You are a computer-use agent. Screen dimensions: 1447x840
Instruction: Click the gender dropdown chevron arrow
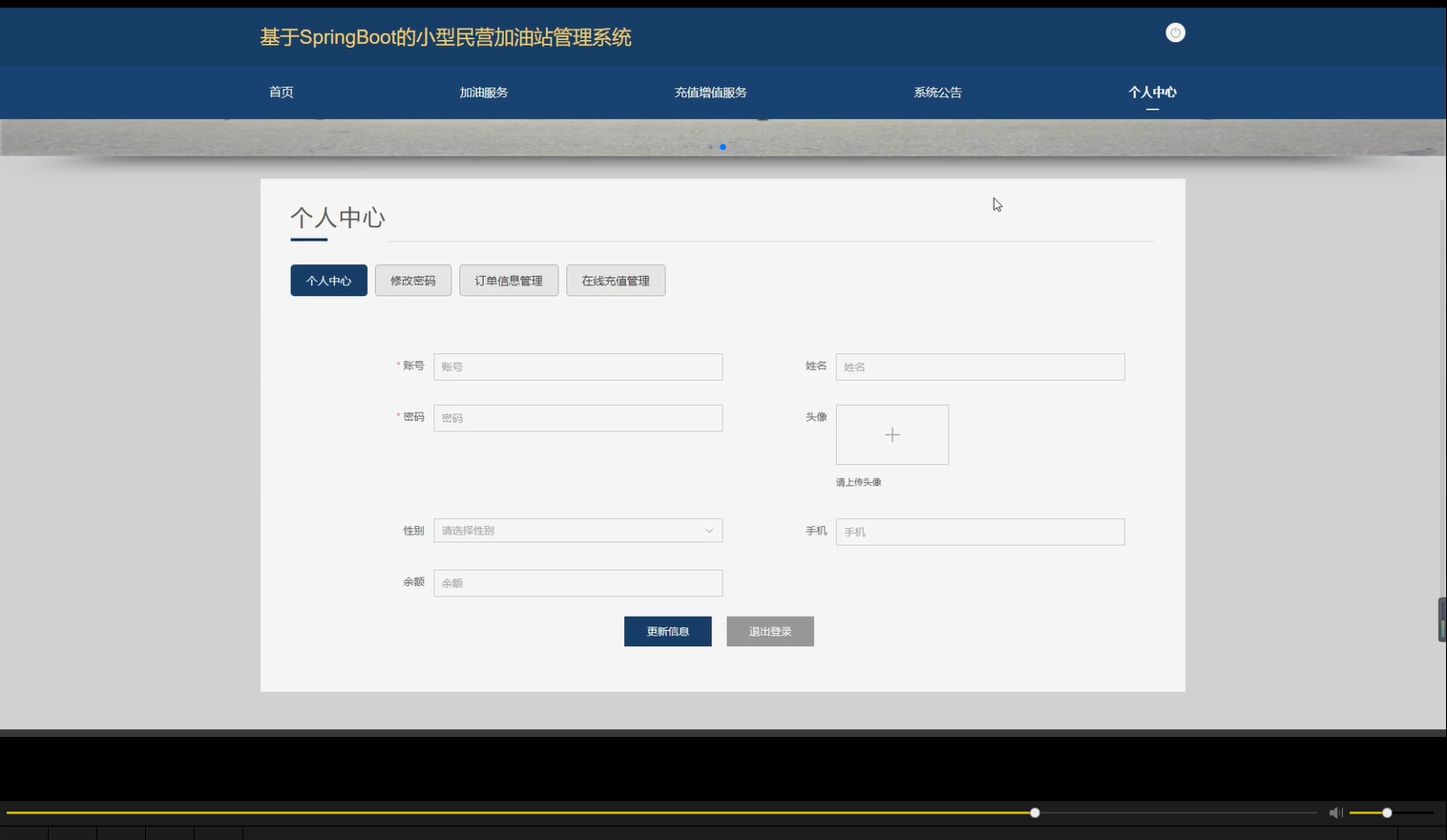(x=708, y=530)
